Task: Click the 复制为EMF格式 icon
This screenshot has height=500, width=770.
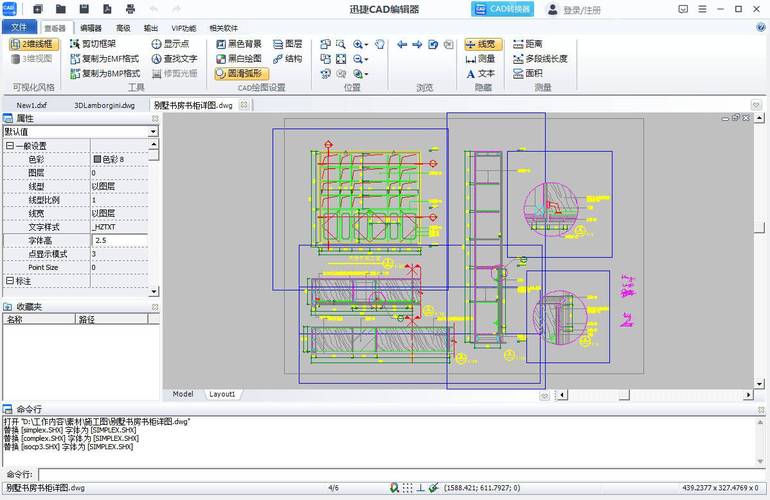Action: point(74,59)
